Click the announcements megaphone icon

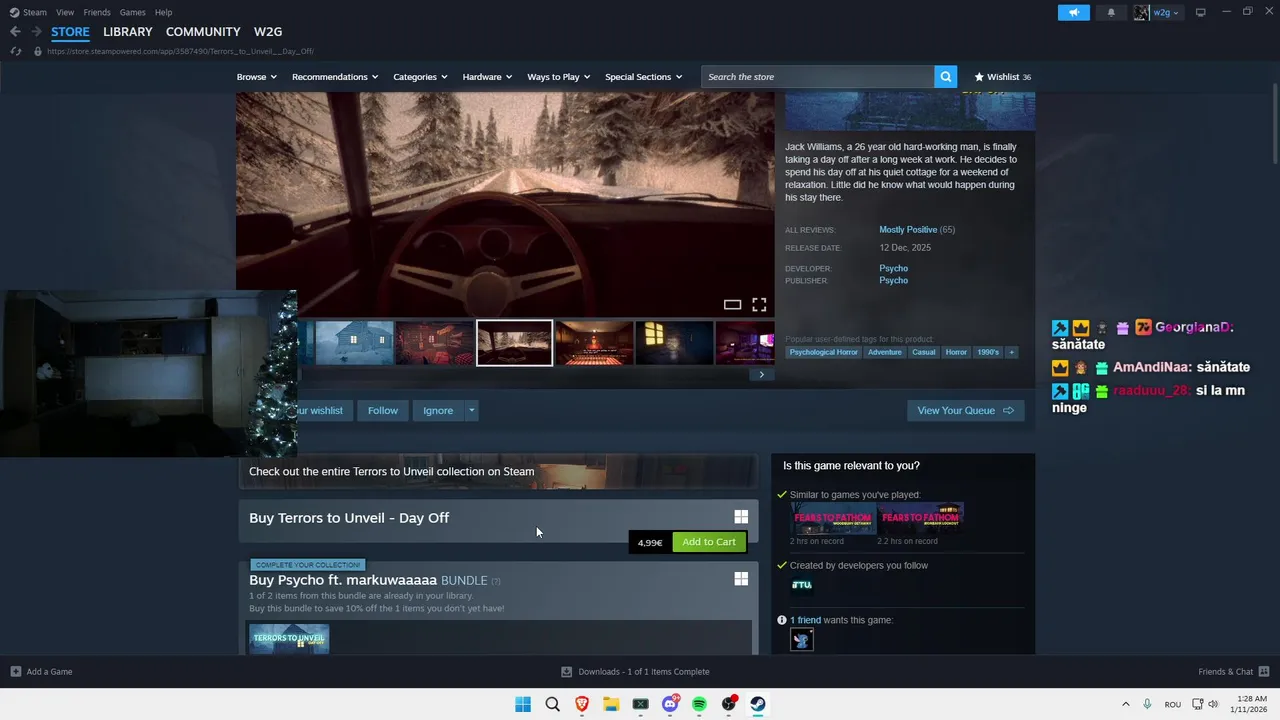[x=1074, y=12]
